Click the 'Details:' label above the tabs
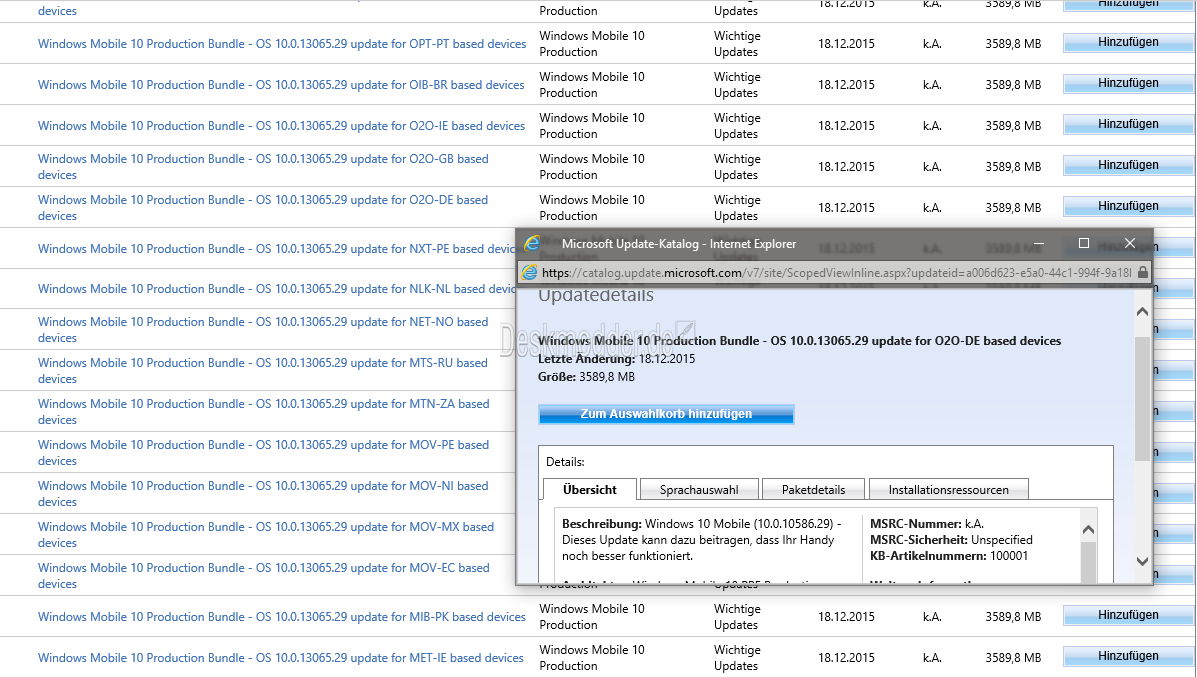The width and height of the screenshot is (1197, 677). pyautogui.click(x=565, y=462)
